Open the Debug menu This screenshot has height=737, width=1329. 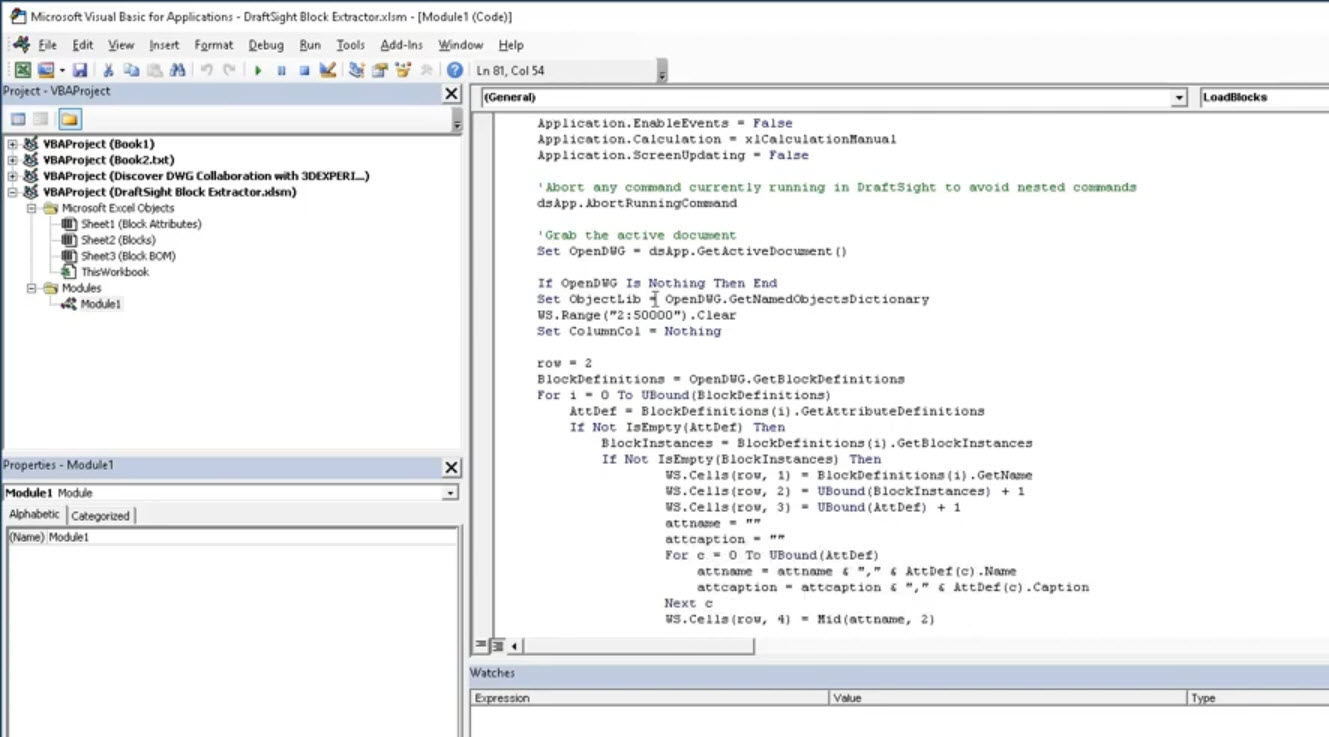(265, 45)
